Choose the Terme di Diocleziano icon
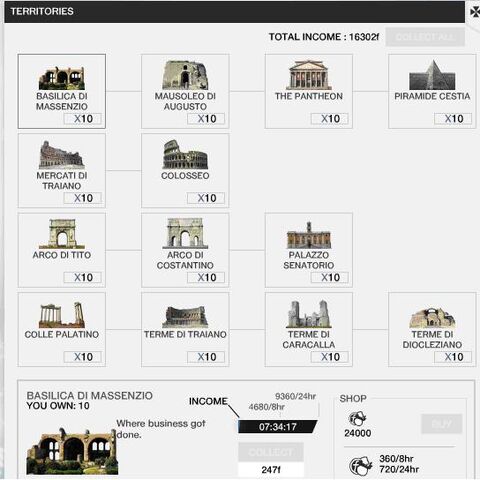 (432, 318)
